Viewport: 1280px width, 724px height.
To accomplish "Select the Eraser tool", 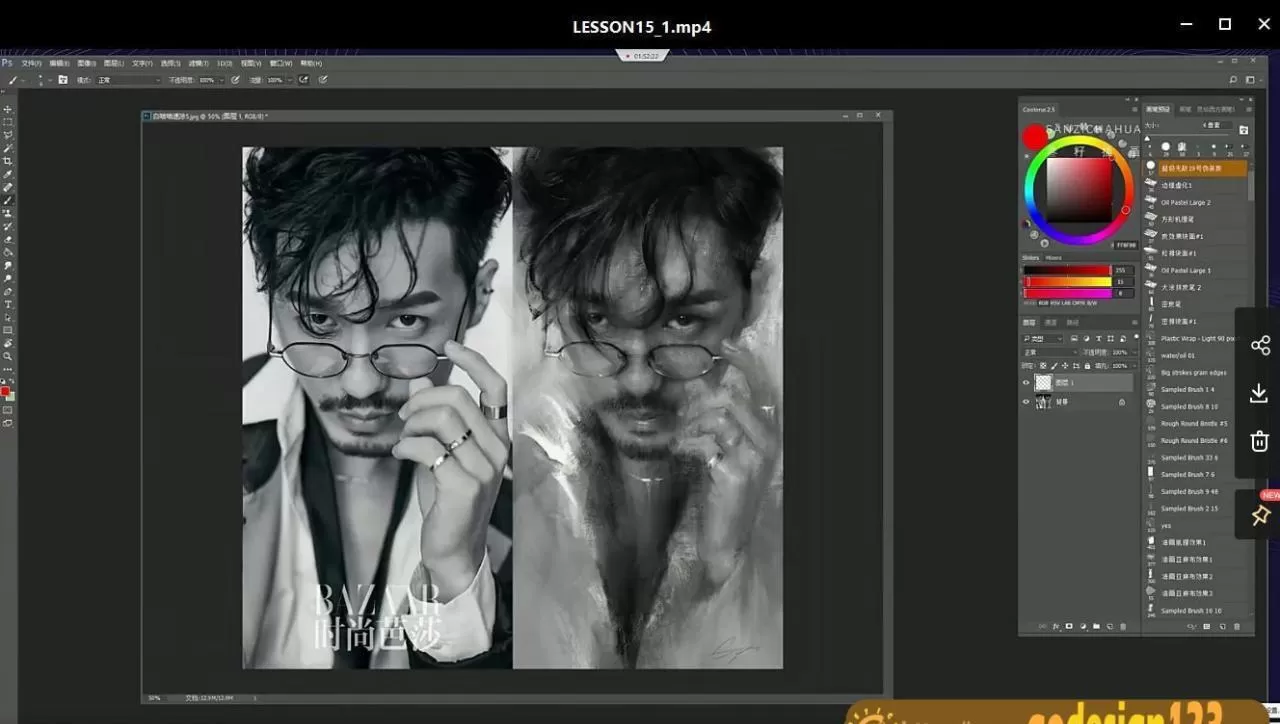I will click(8, 239).
